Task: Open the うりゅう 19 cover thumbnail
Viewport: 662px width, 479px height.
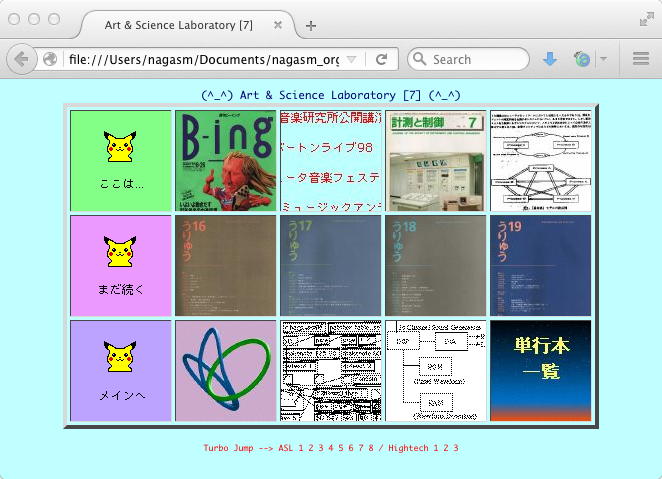Action: click(540, 265)
